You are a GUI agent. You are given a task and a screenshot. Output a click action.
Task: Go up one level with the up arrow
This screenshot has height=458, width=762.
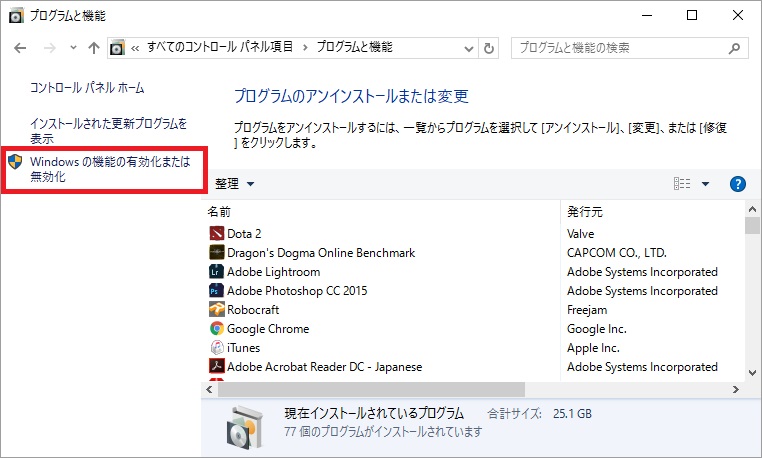pyautogui.click(x=94, y=48)
